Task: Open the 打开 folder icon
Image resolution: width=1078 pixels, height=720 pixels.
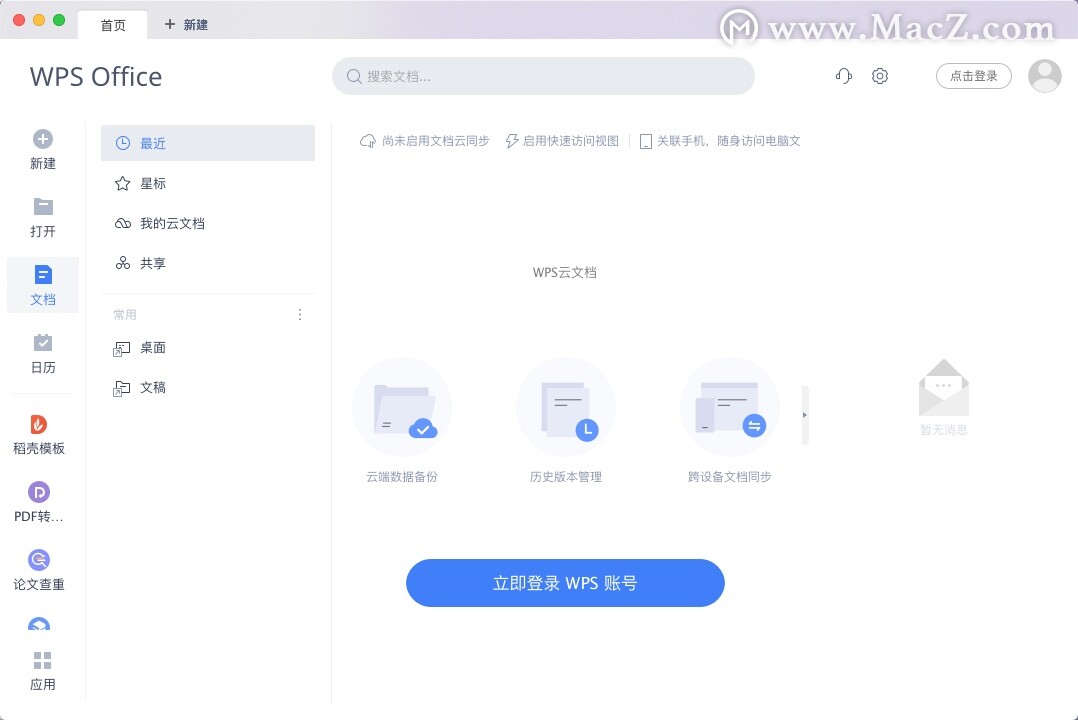Action: (43, 206)
